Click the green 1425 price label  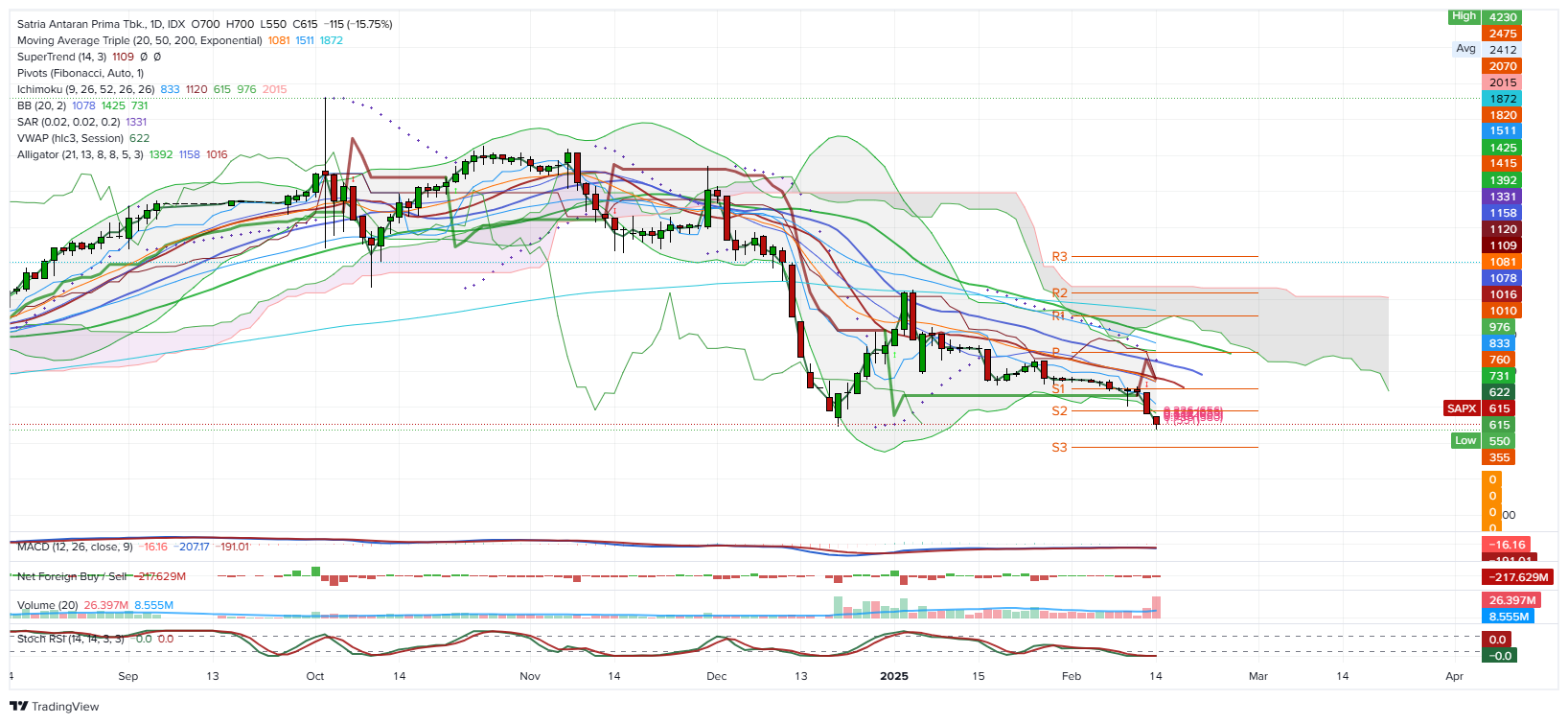pos(1502,148)
